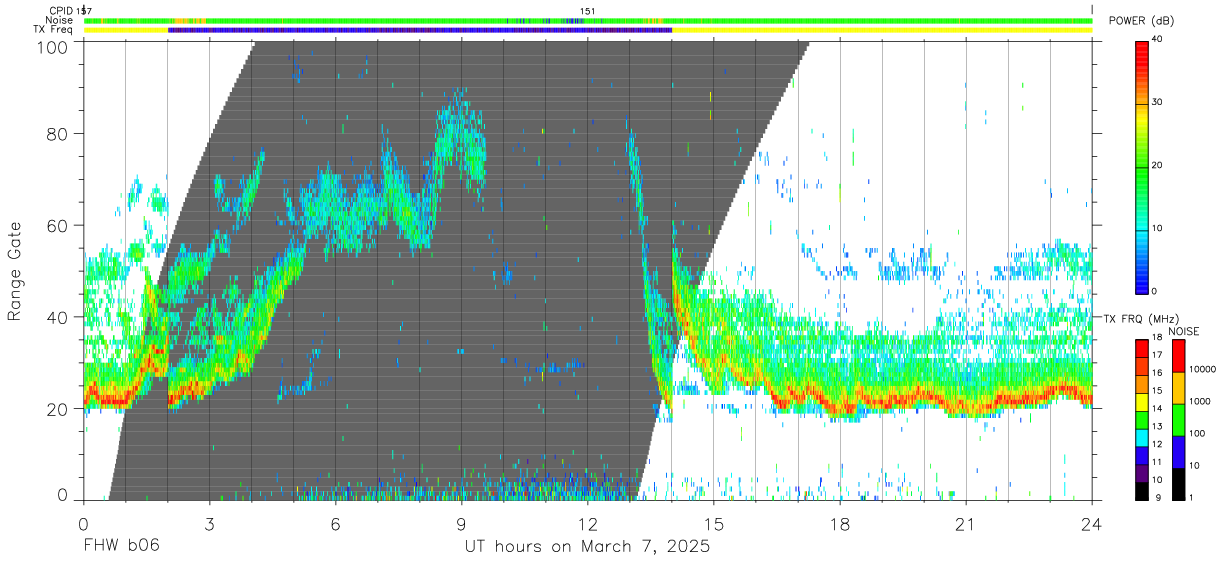Image resolution: width=1228 pixels, height=567 pixels.
Task: Click the "3" tick on UT hours axis
Action: point(210,524)
